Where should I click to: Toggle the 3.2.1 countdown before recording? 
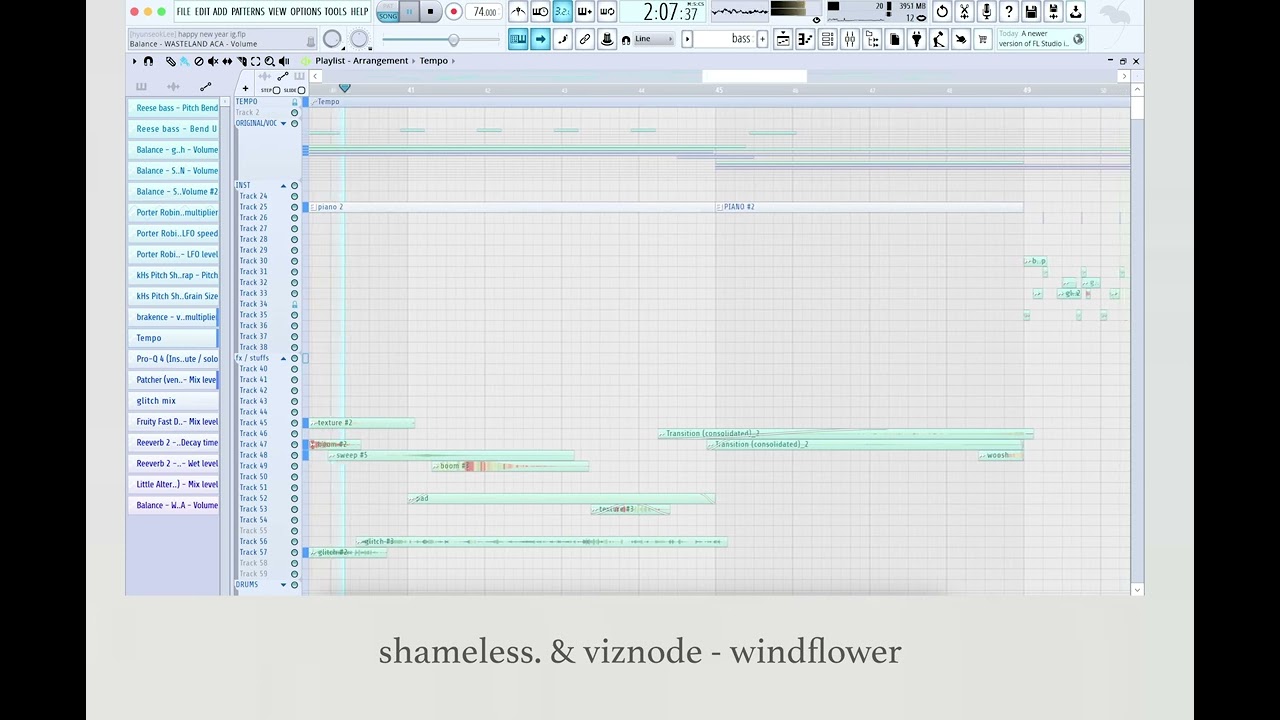point(562,12)
